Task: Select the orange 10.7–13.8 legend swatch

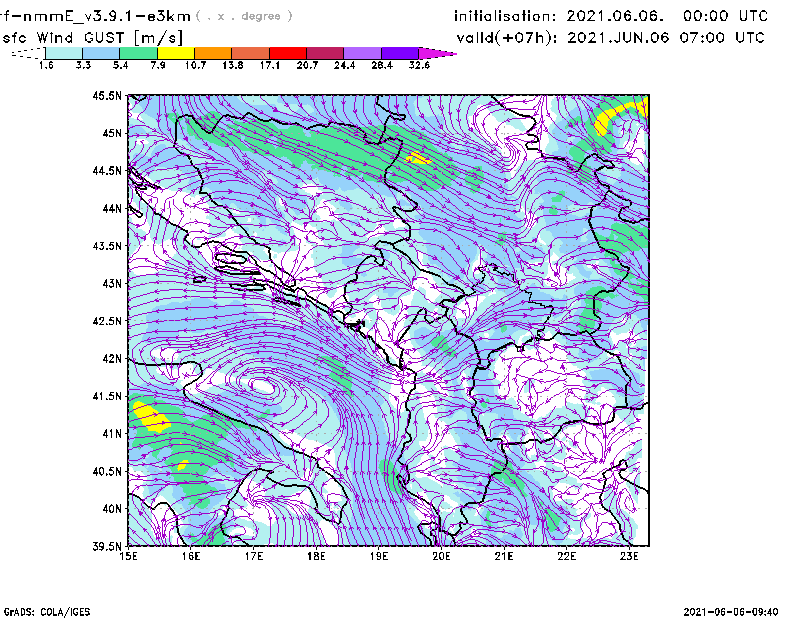Action: pos(213,53)
